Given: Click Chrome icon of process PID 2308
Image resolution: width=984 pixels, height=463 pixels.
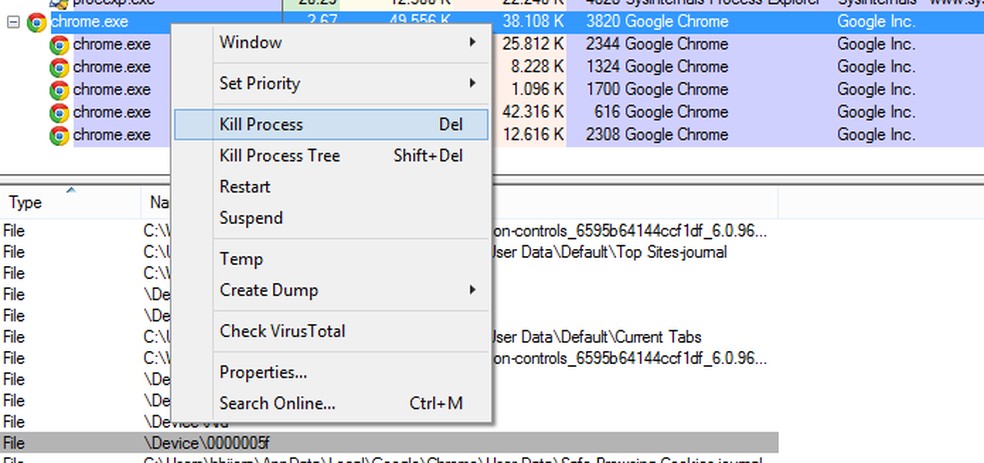Looking at the screenshot, I should click(x=60, y=136).
